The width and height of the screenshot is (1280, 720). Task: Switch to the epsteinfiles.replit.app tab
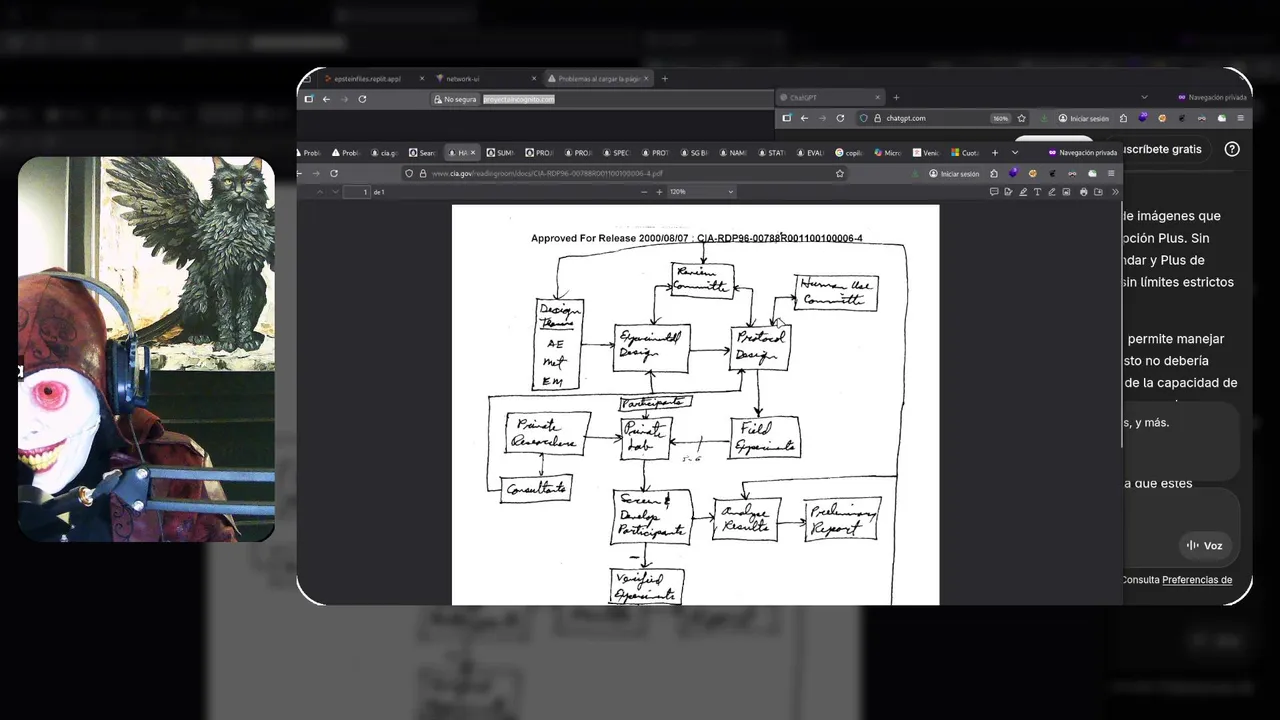coord(367,78)
